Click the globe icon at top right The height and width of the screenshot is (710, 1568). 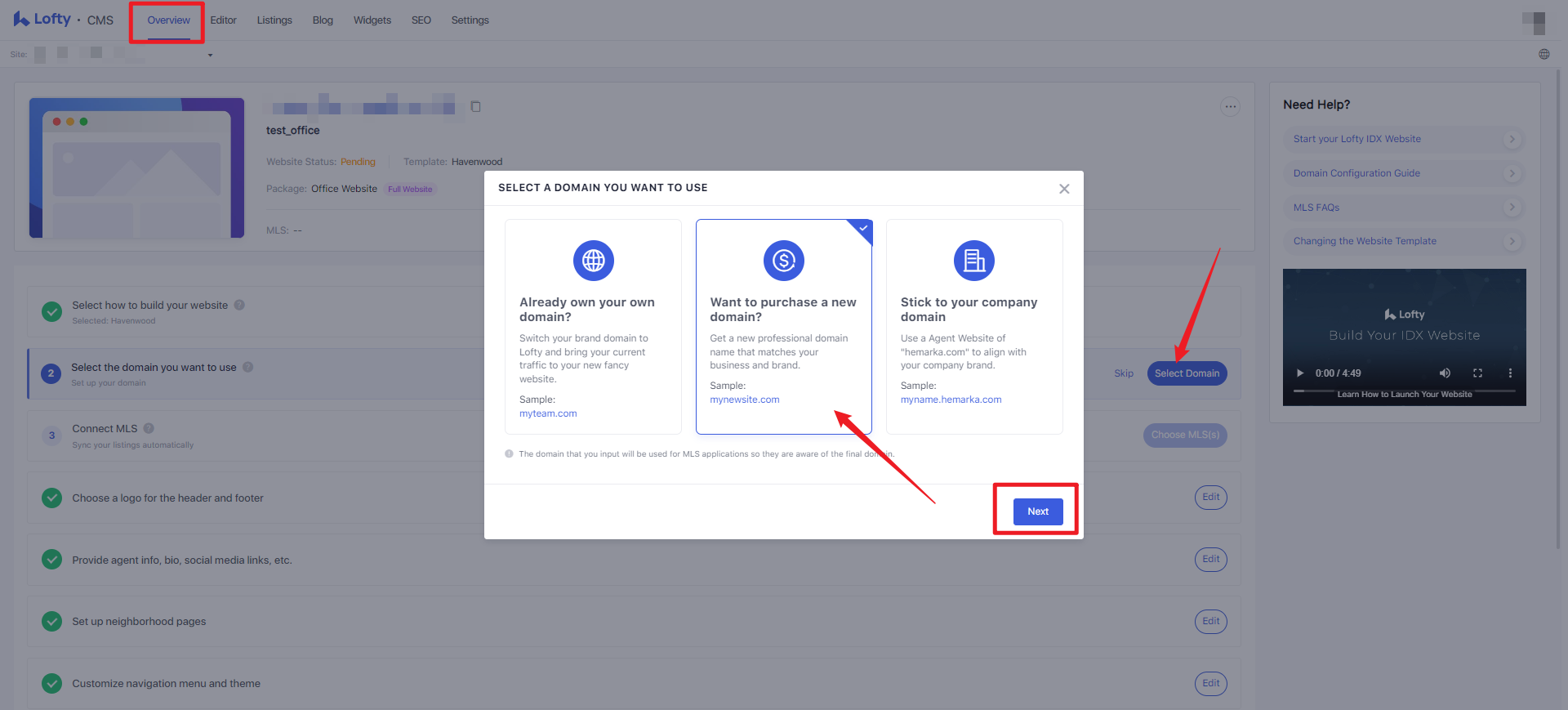[1543, 54]
